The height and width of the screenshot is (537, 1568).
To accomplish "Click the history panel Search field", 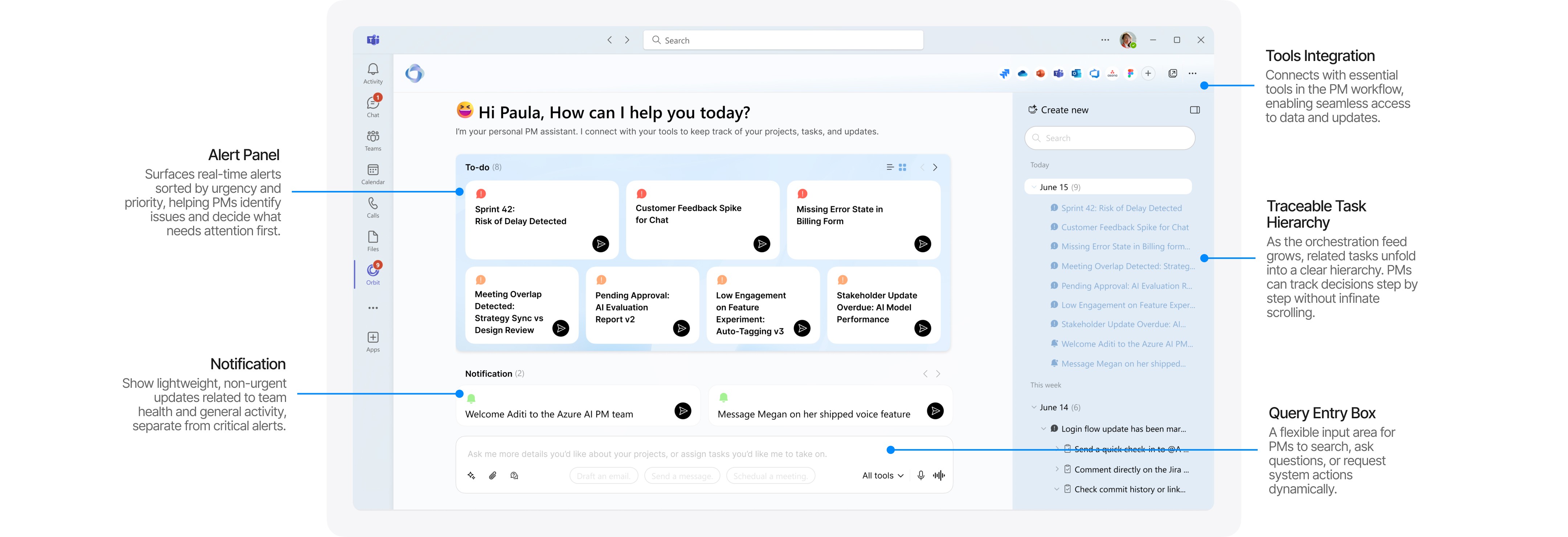I will [x=1110, y=138].
